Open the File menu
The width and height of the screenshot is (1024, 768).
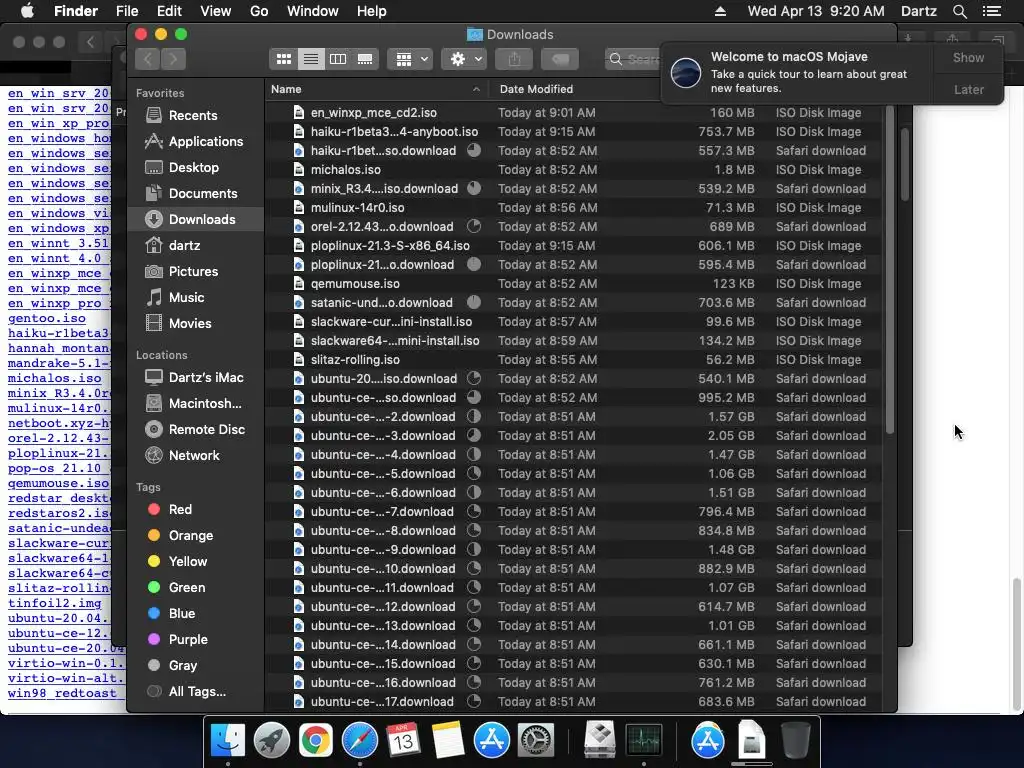tap(127, 11)
